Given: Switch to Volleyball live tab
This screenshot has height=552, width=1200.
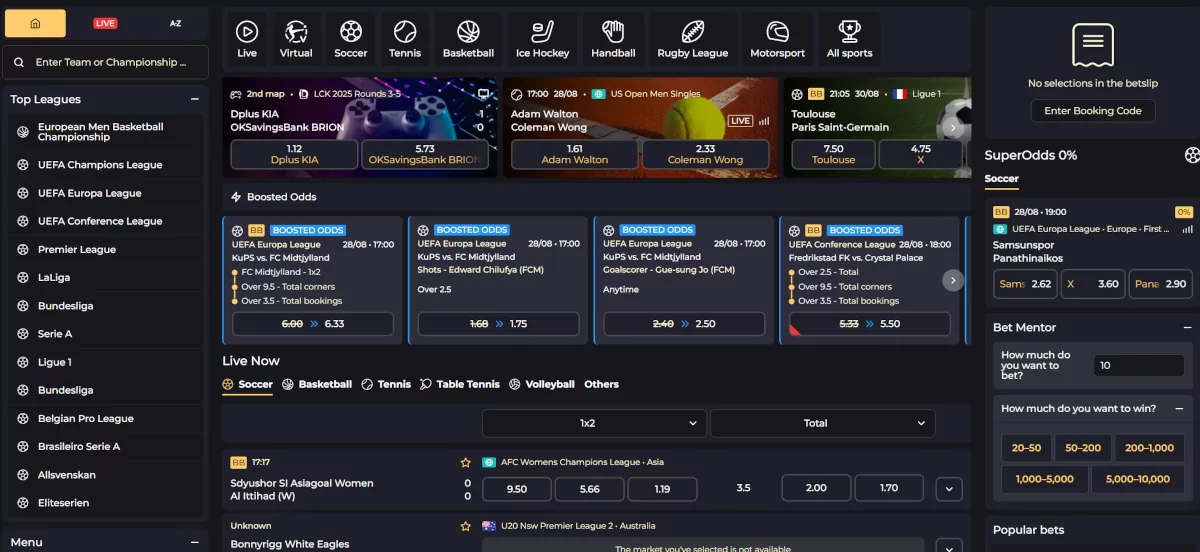Looking at the screenshot, I should coord(542,384).
